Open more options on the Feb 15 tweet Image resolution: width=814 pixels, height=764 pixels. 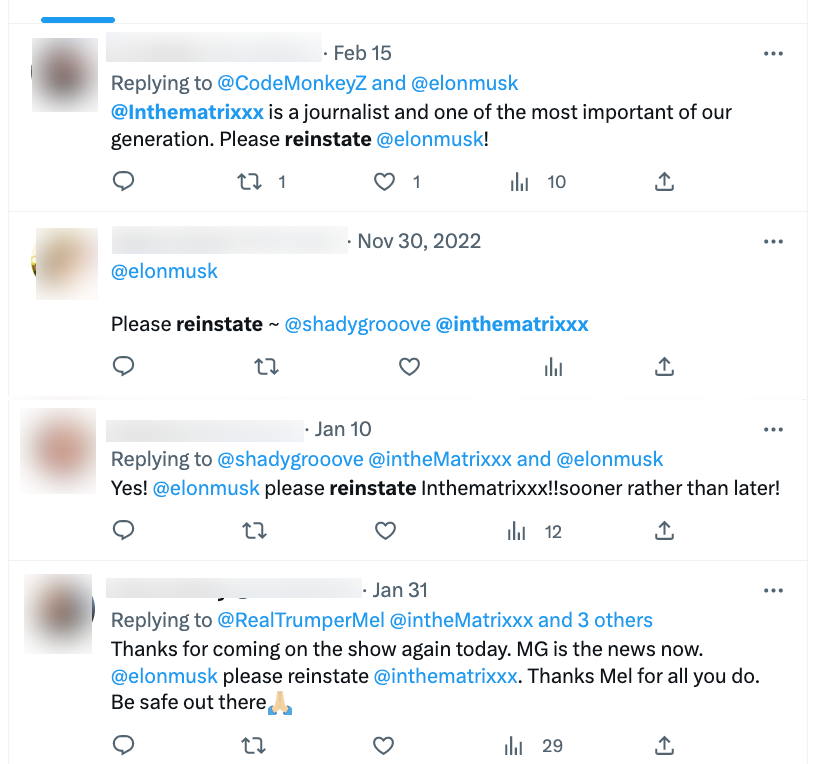(773, 53)
